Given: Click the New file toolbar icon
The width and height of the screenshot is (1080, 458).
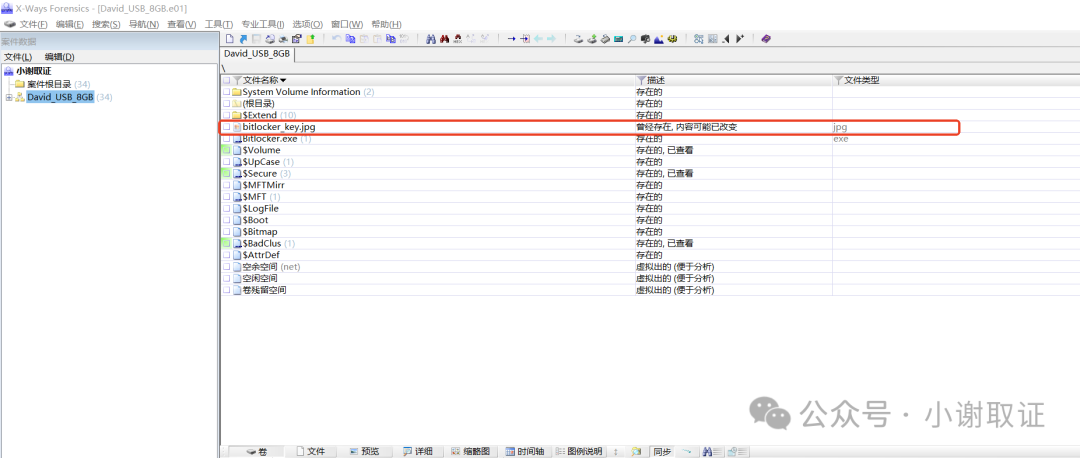Looking at the screenshot, I should click(229, 39).
